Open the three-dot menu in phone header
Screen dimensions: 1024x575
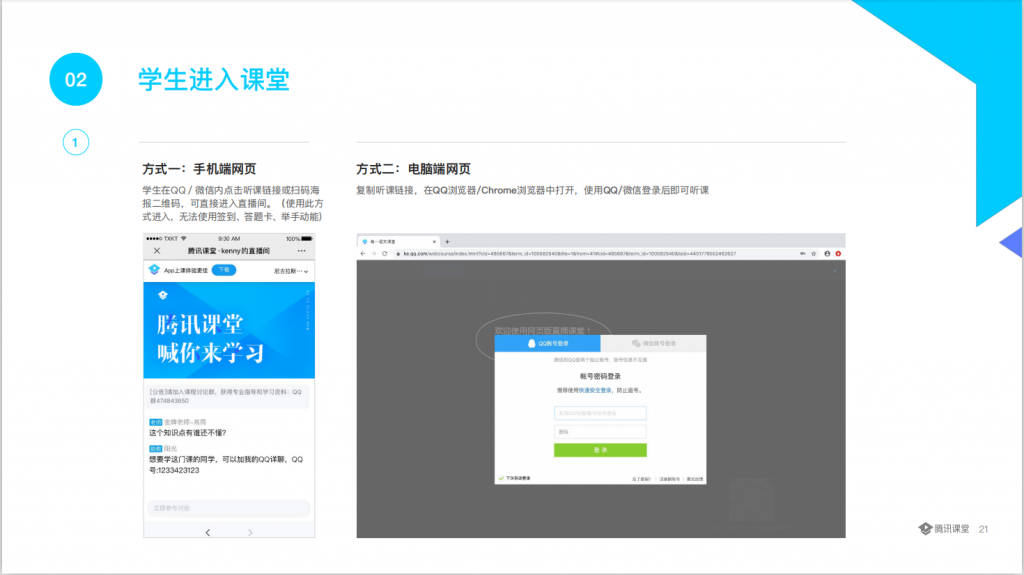click(301, 251)
